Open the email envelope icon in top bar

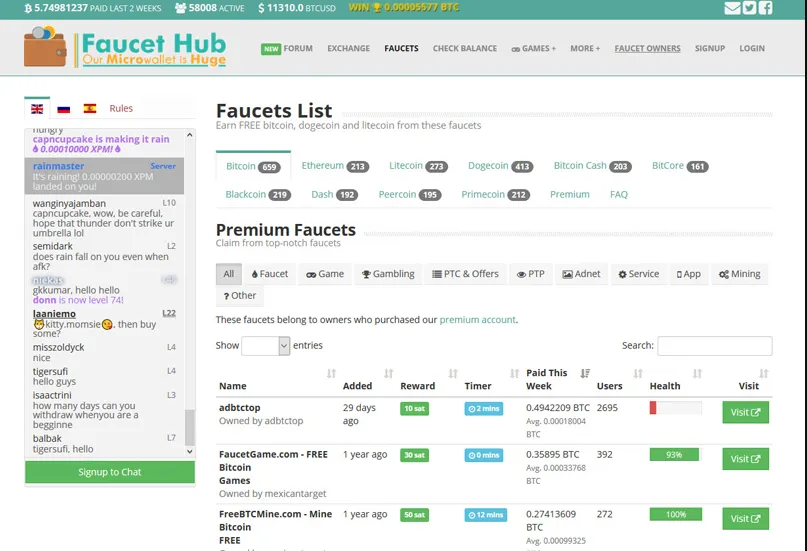click(x=732, y=8)
